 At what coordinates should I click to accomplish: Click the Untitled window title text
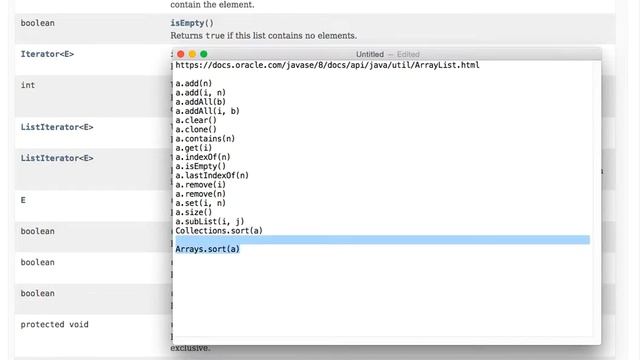[370, 54]
